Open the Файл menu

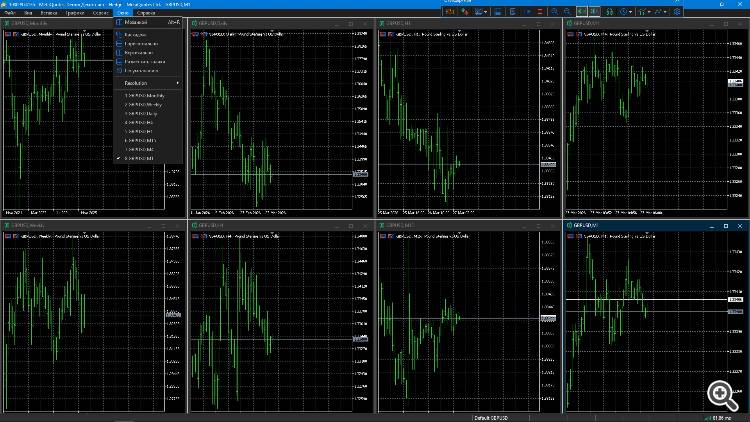pyautogui.click(x=10, y=13)
